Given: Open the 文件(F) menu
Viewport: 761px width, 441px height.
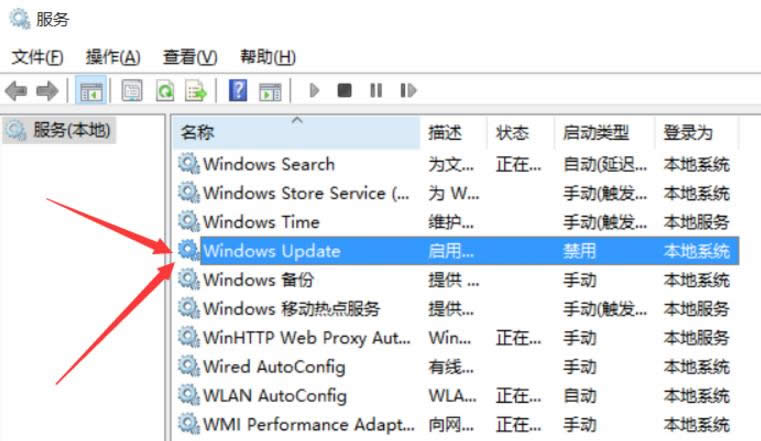Looking at the screenshot, I should coord(38,57).
